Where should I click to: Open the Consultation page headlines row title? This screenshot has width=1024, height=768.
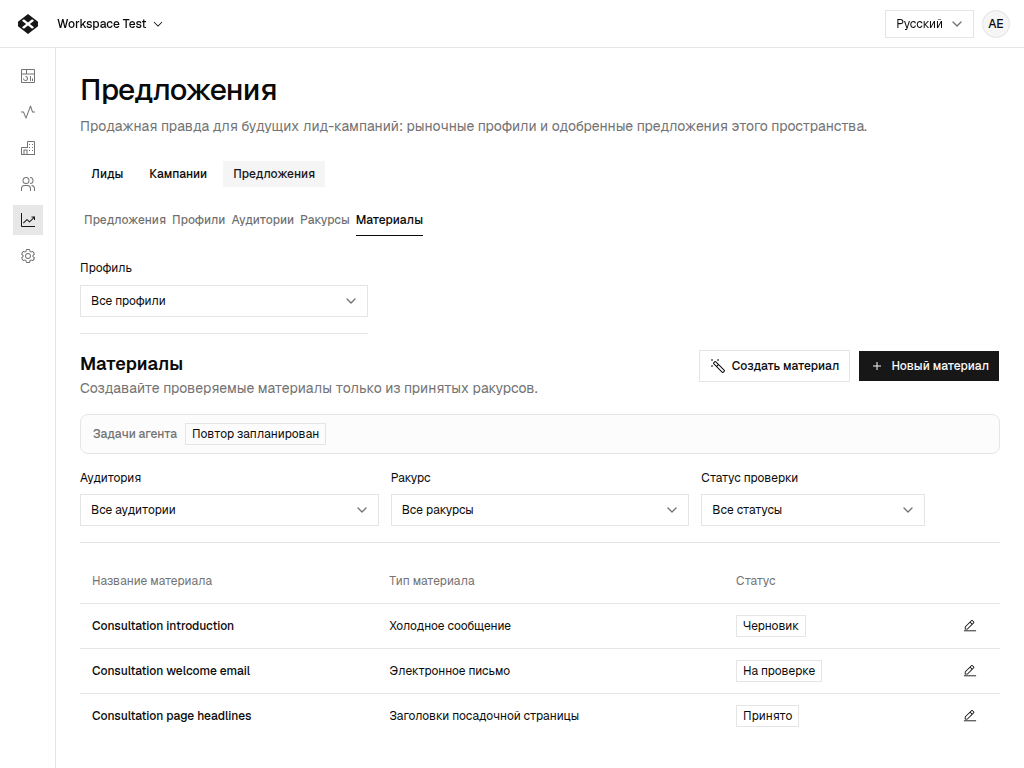pyautogui.click(x=172, y=716)
